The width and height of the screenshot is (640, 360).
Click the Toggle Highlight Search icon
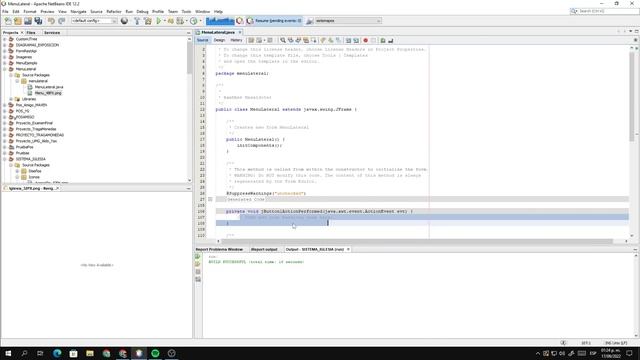pyautogui.click(x=306, y=40)
